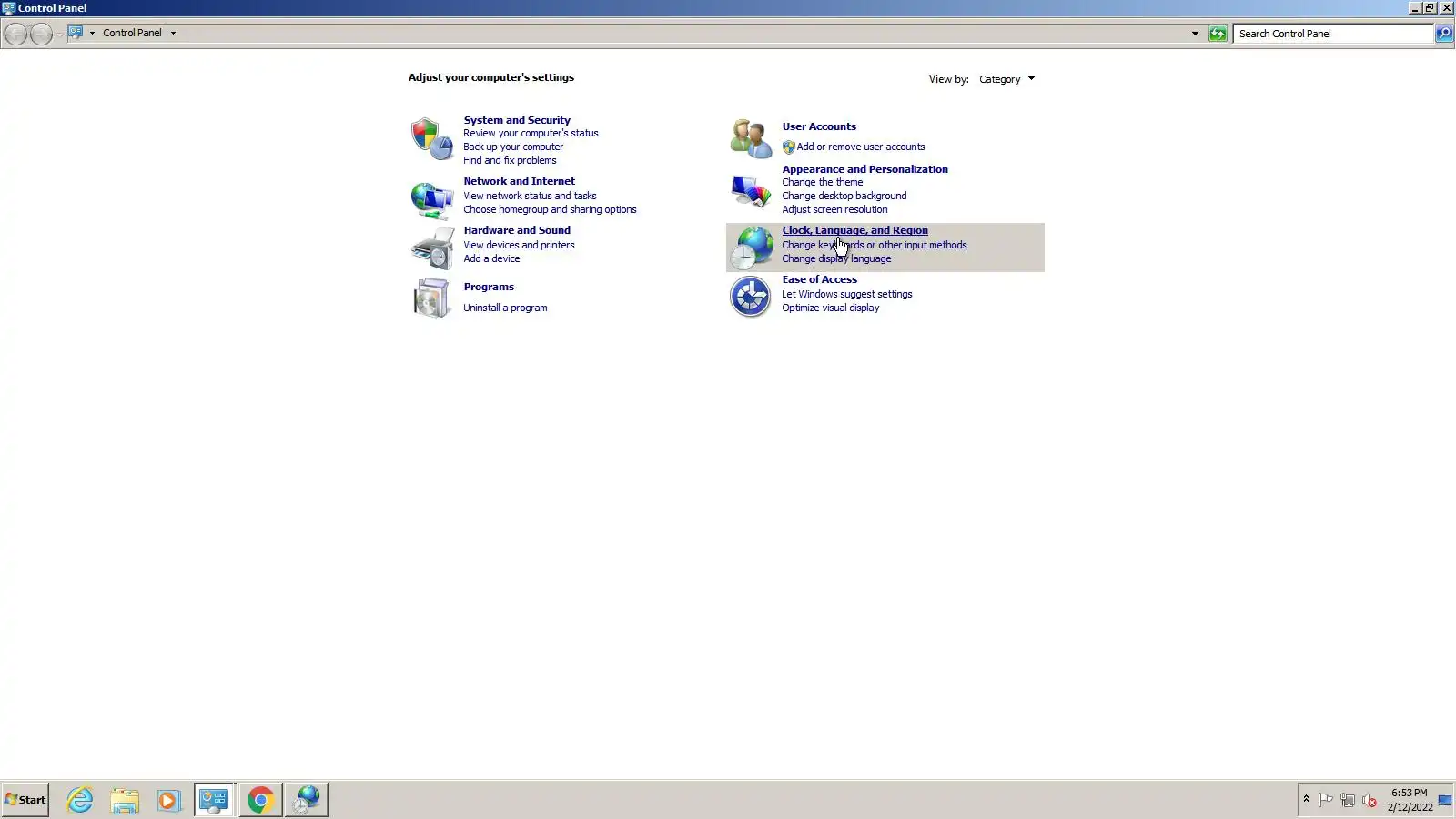
Task: Open the Programs heading link
Action: pyautogui.click(x=489, y=287)
